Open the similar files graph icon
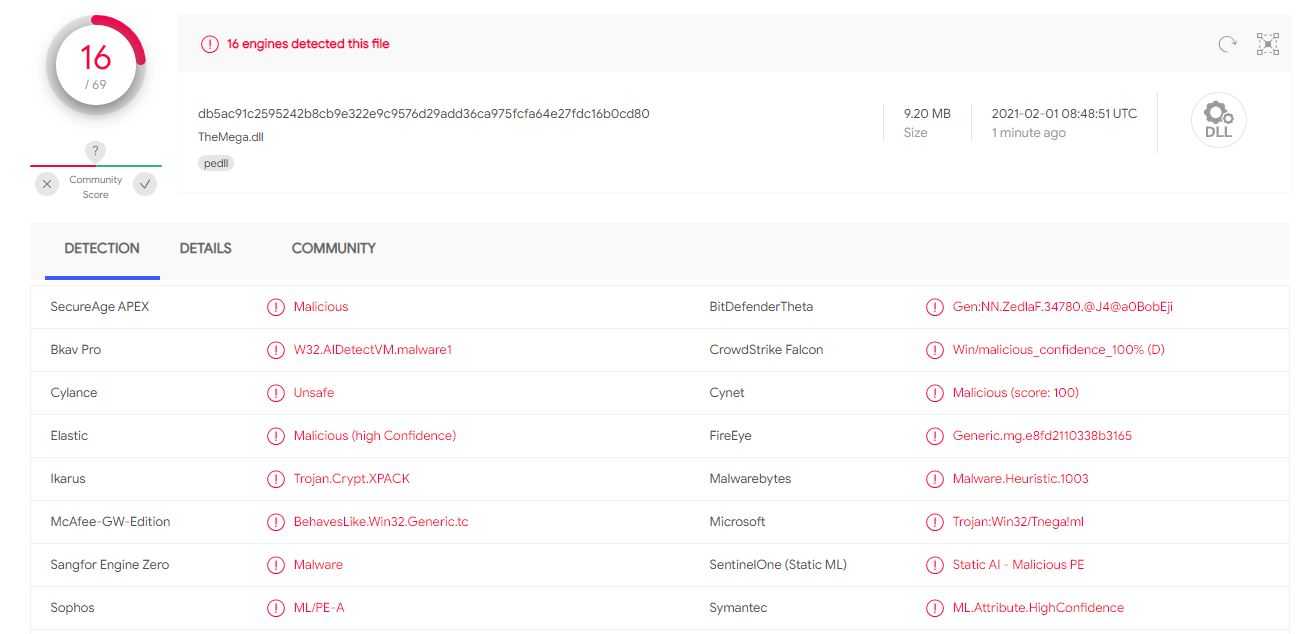The image size is (1301, 634). 1267,44
